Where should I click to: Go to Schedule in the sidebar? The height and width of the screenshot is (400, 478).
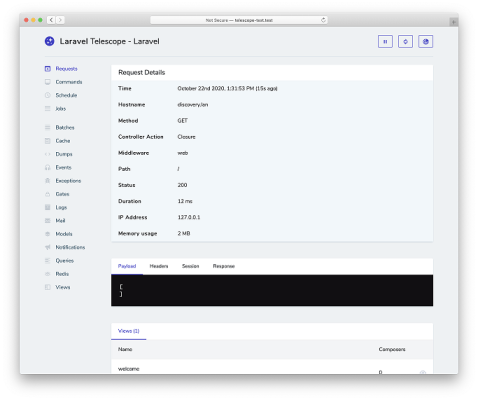point(66,95)
